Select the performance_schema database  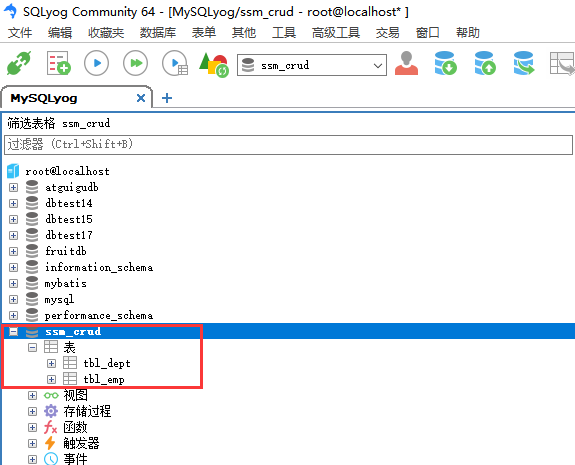coord(99,315)
